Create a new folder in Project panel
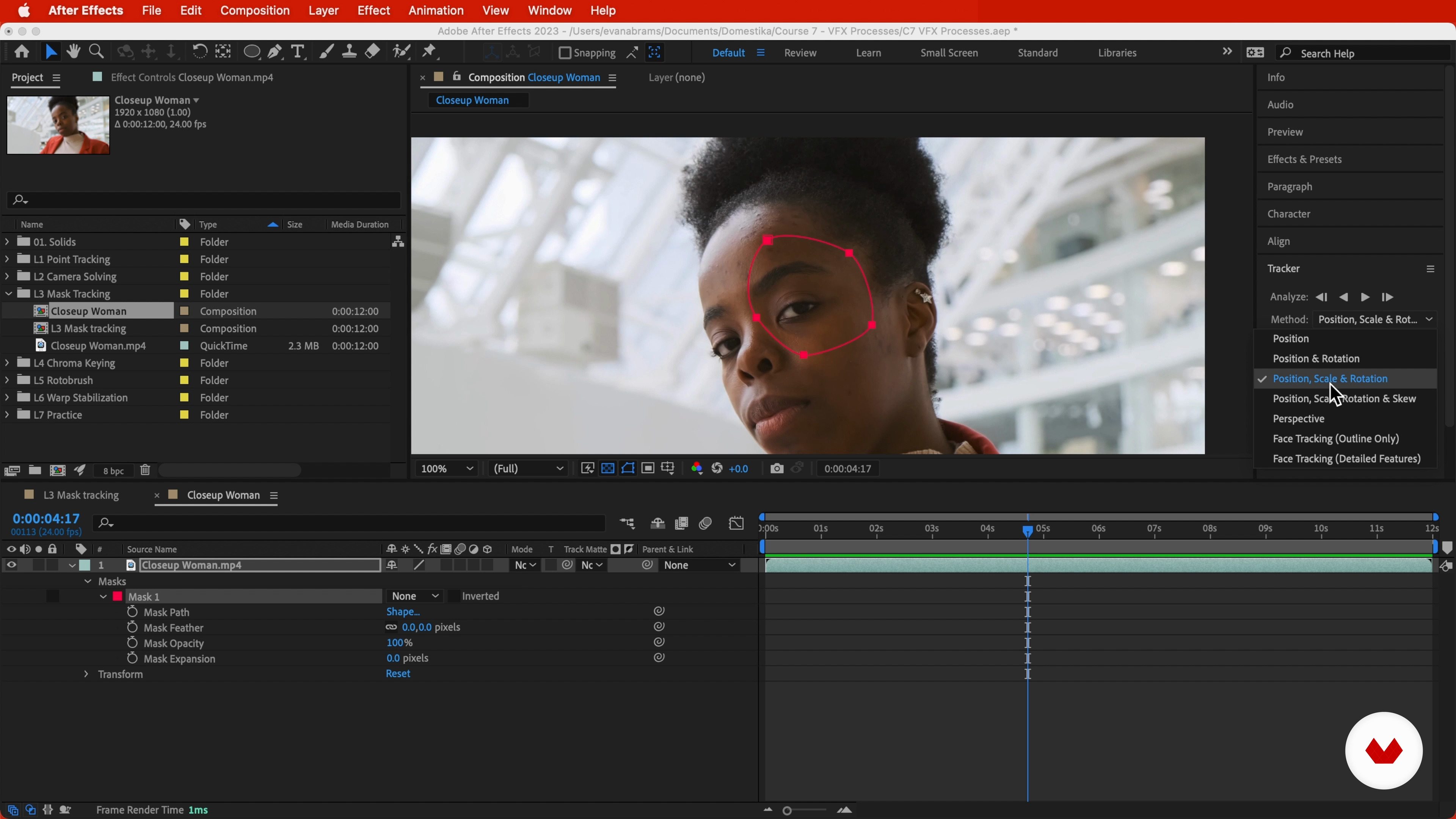Viewport: 1456px width, 819px height. [x=35, y=470]
